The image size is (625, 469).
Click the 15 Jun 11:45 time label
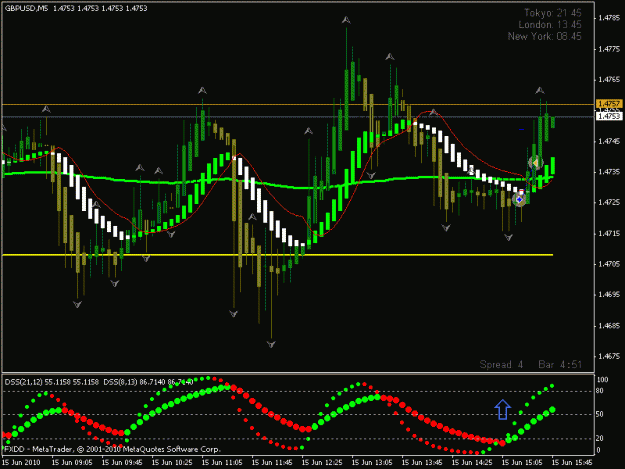point(272,462)
